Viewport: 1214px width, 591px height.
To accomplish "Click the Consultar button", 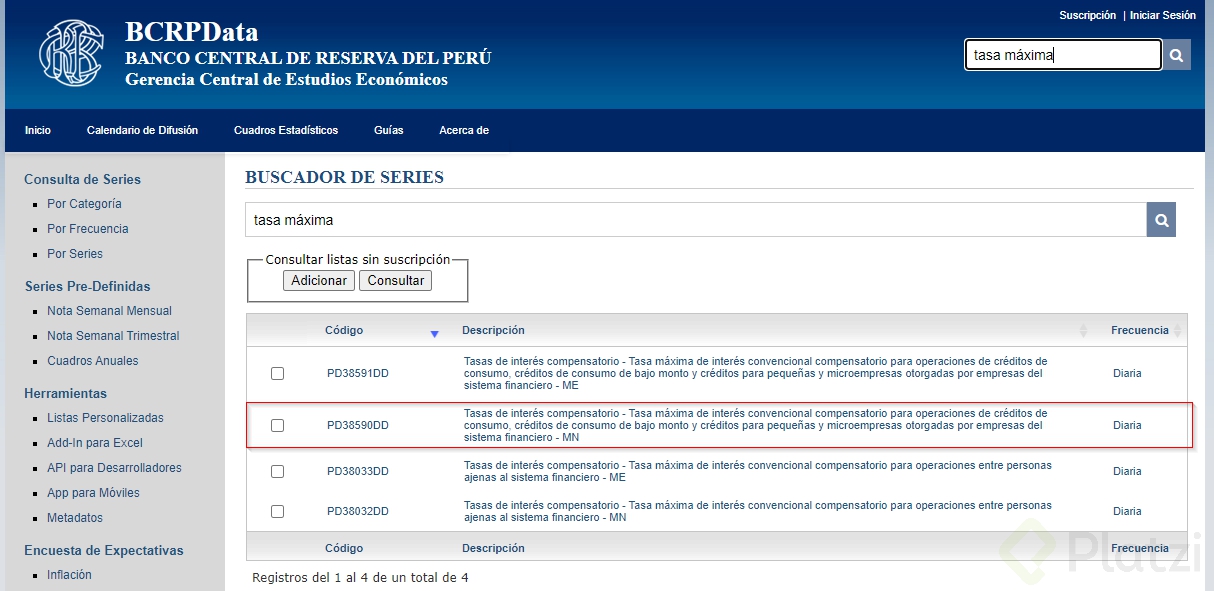I will 396,280.
